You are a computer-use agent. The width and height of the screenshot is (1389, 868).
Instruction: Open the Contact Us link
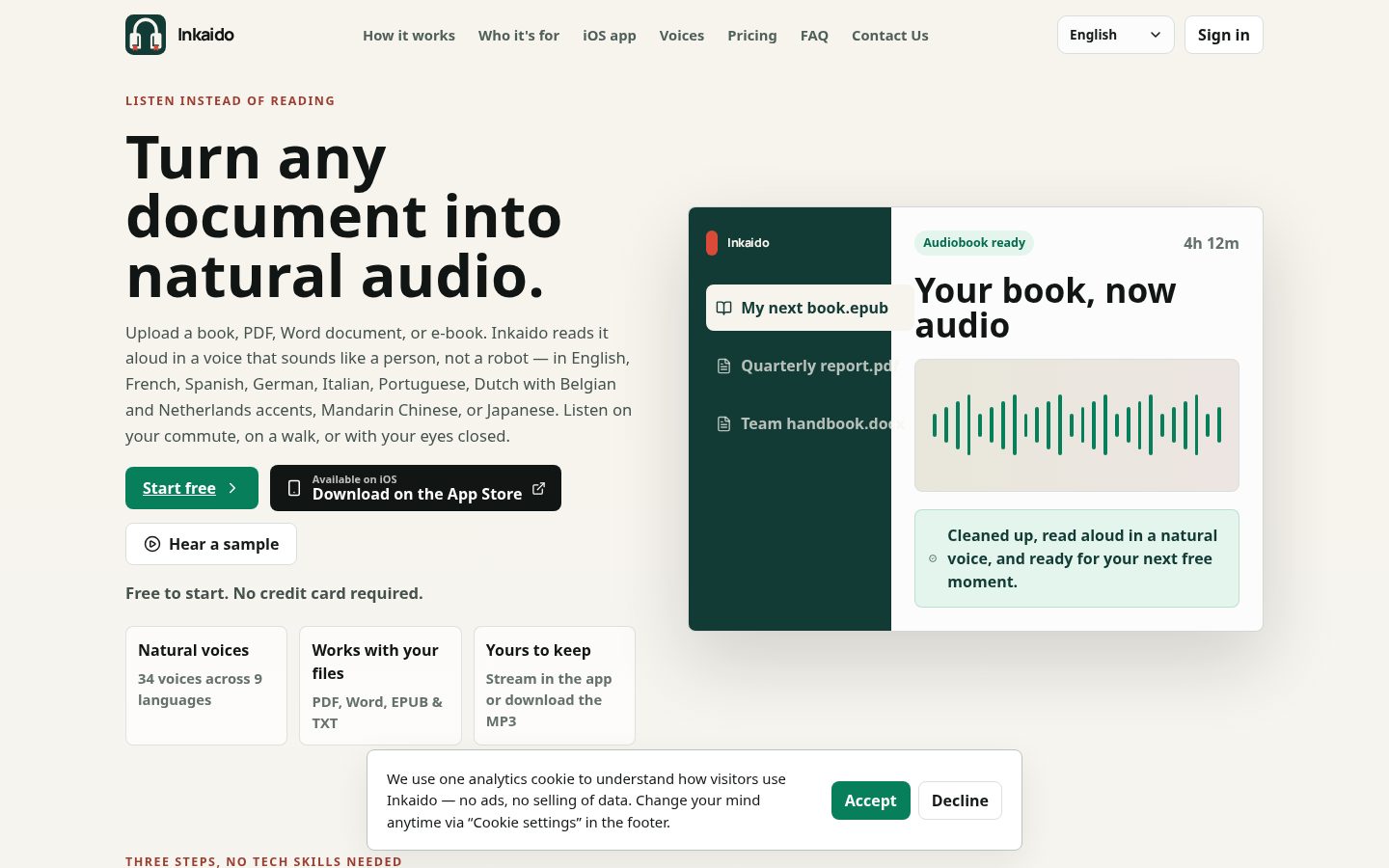click(x=890, y=36)
